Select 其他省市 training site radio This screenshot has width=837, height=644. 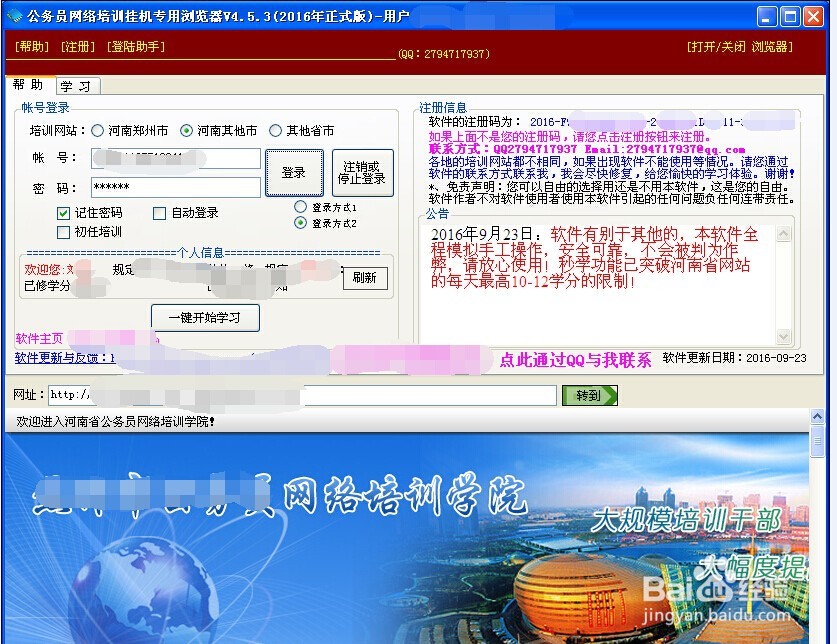pos(275,130)
